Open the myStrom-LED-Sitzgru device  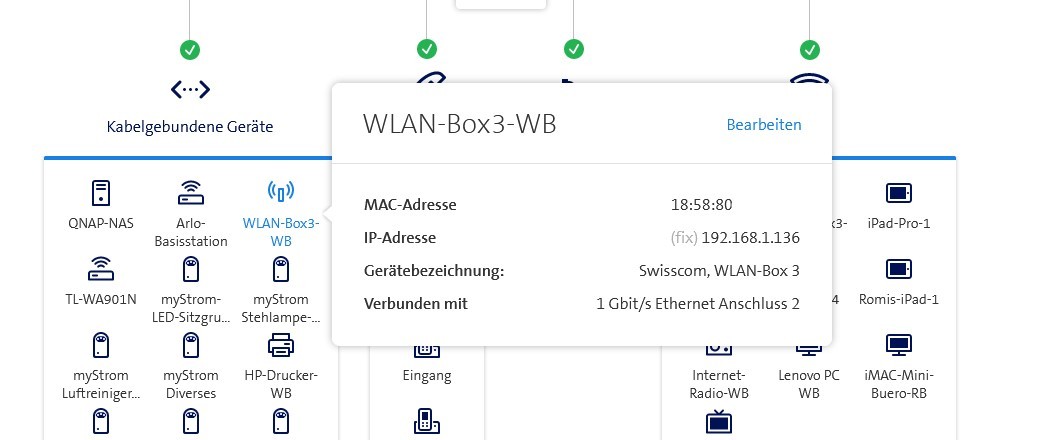(190, 269)
